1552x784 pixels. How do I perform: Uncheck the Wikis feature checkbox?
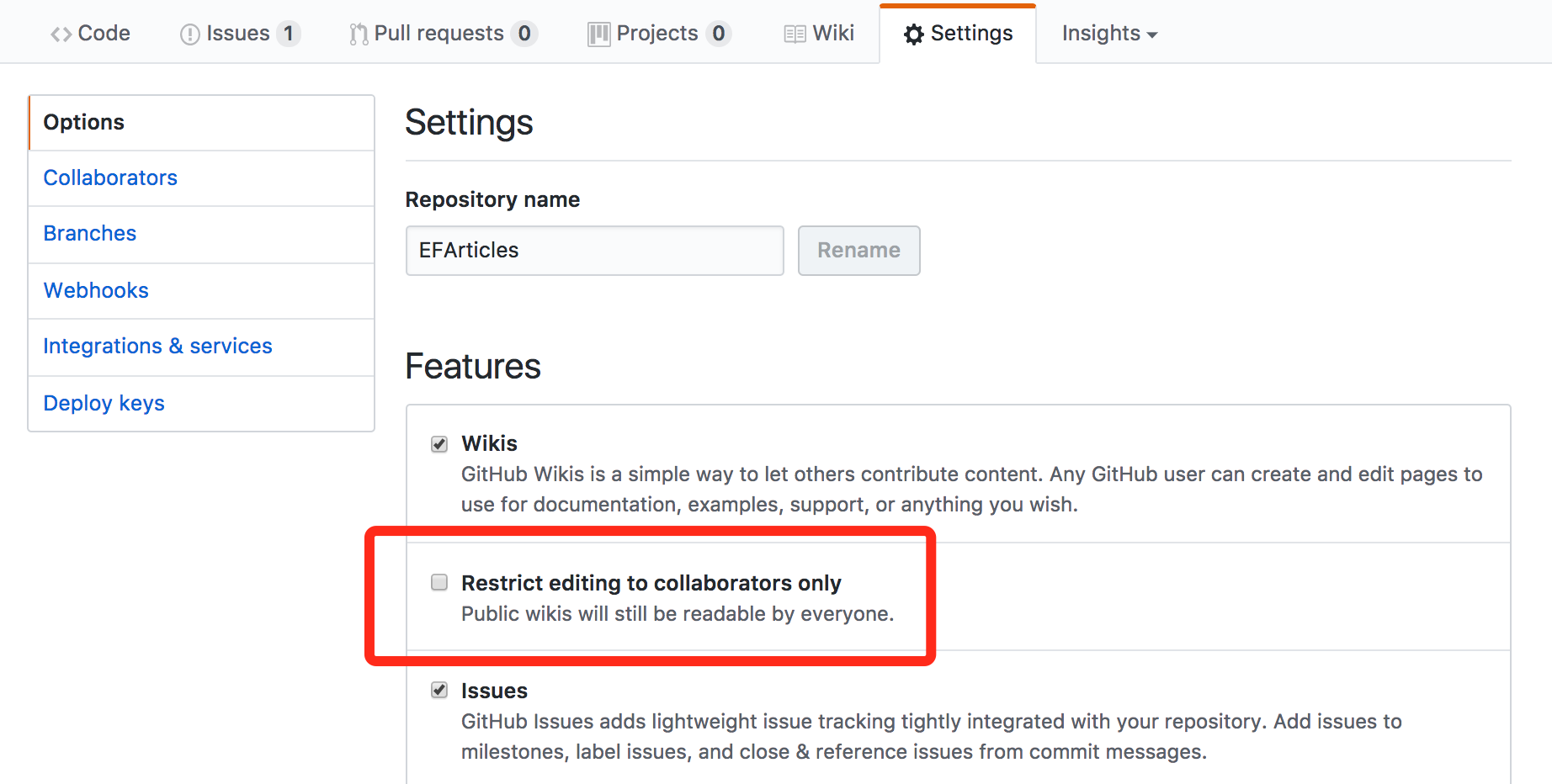point(439,444)
